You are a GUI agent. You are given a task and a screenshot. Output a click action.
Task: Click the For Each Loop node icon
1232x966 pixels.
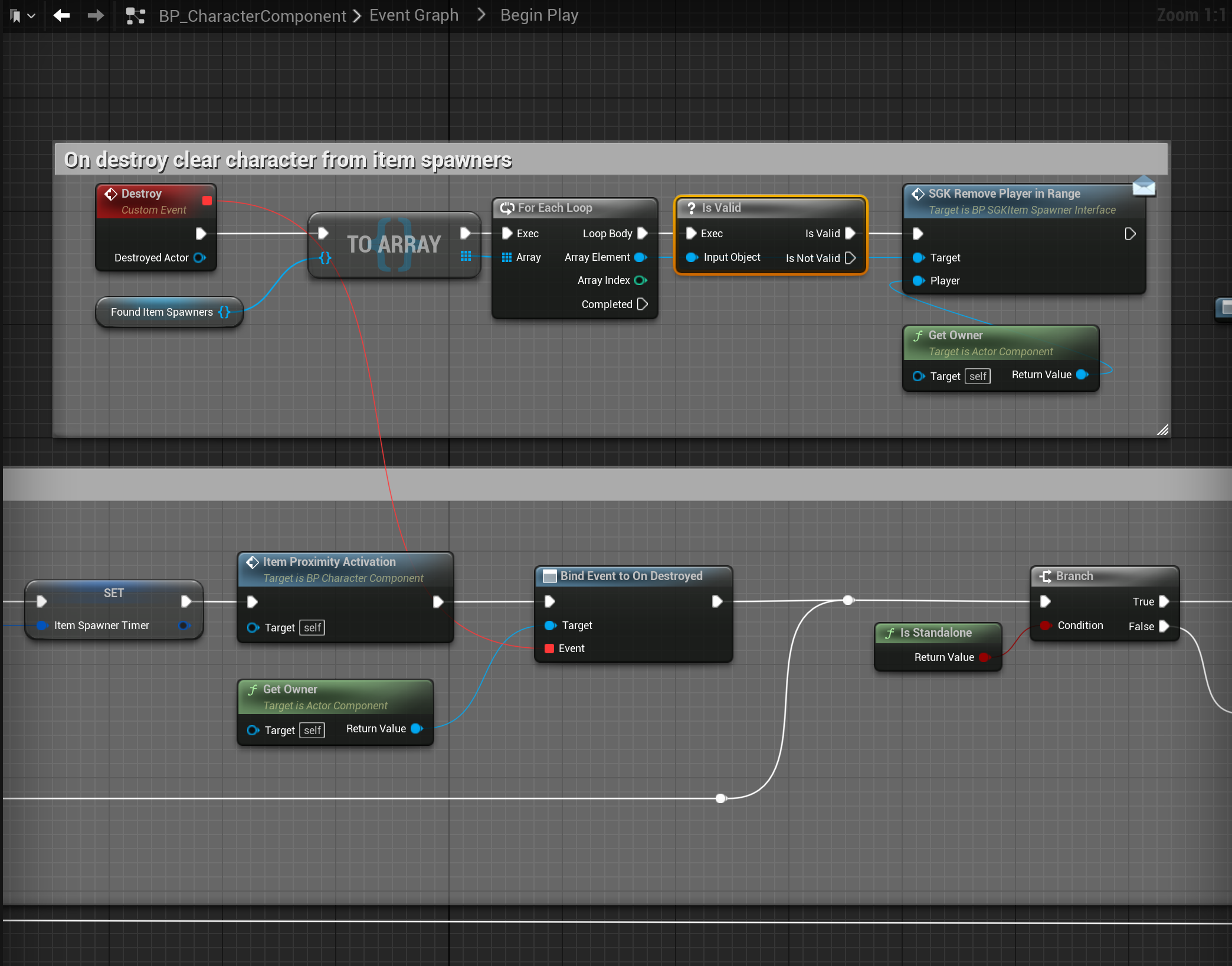click(507, 208)
